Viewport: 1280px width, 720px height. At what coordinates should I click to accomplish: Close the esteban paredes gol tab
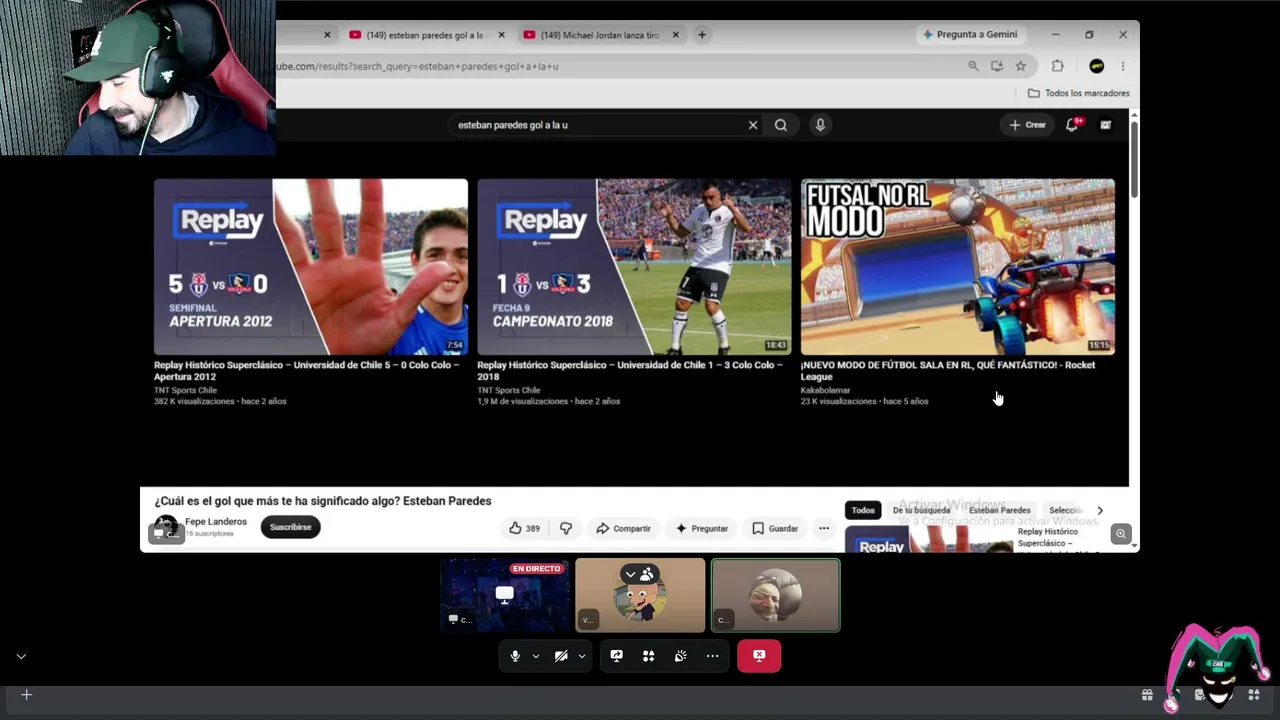(x=501, y=35)
